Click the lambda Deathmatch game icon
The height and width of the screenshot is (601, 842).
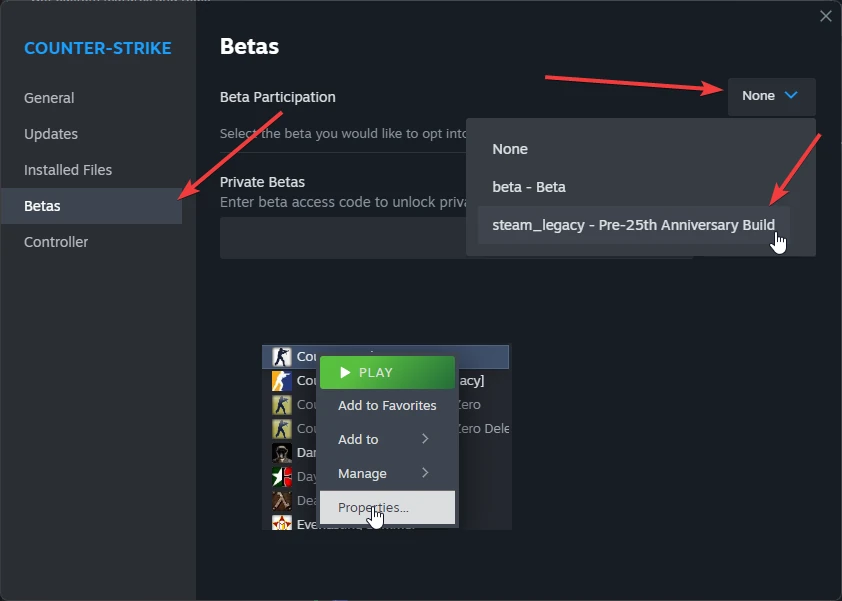(281, 501)
